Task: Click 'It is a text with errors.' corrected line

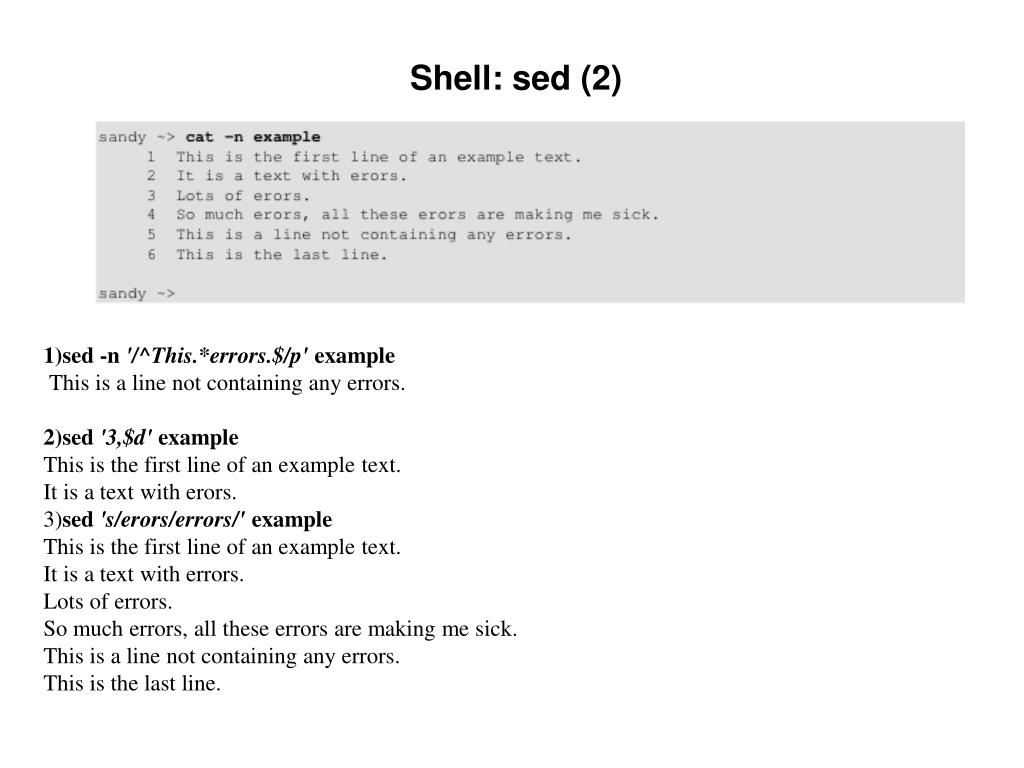Action: [x=144, y=575]
